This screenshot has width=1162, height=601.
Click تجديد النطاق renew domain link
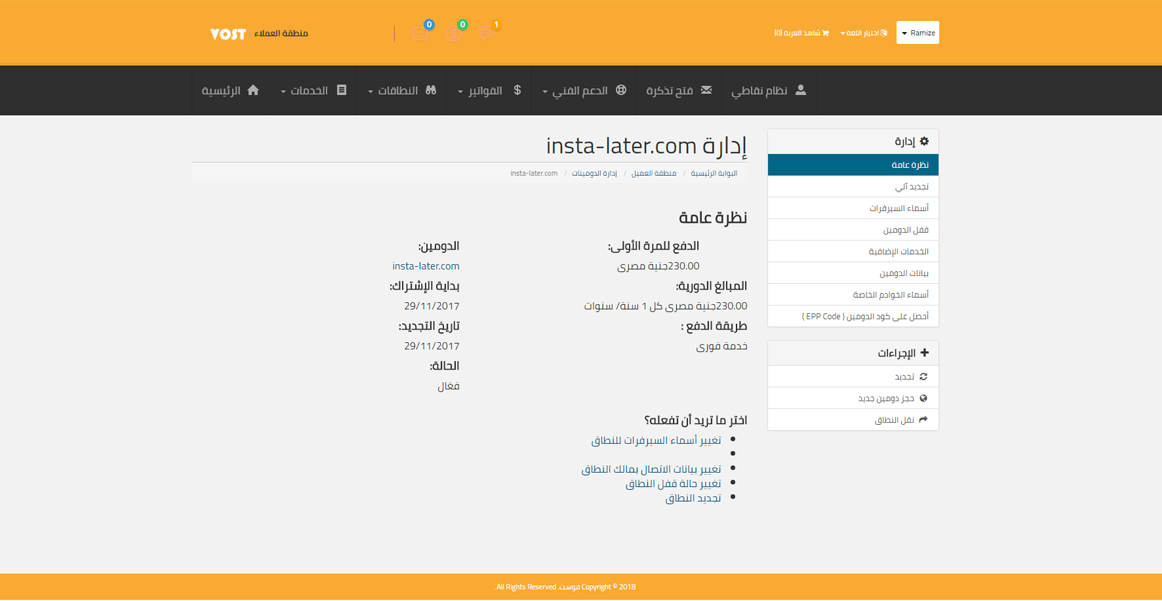694,498
